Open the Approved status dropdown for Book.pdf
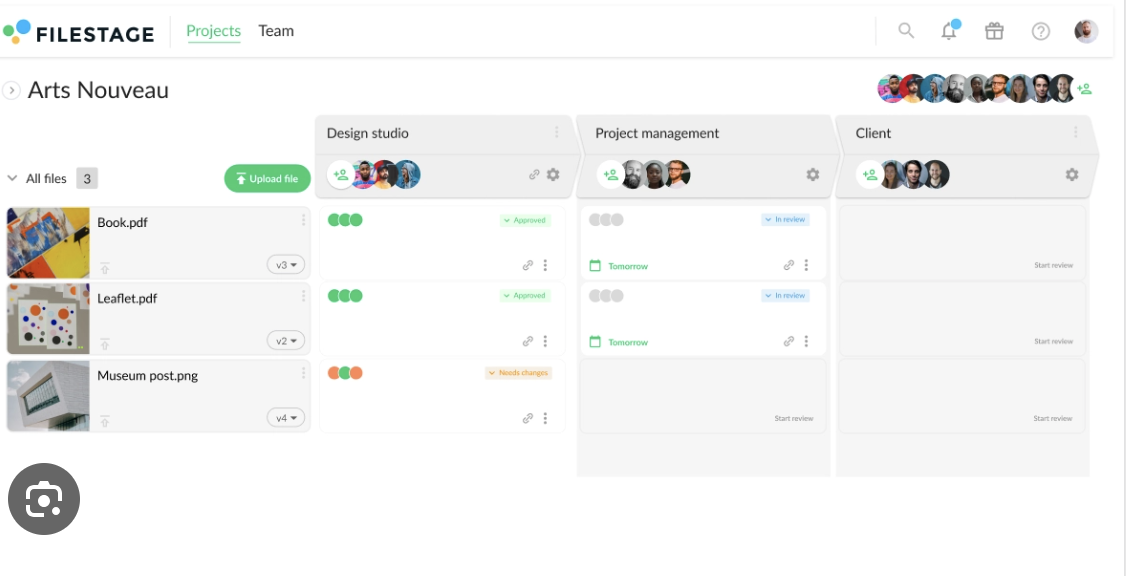The width and height of the screenshot is (1126, 576). point(525,220)
